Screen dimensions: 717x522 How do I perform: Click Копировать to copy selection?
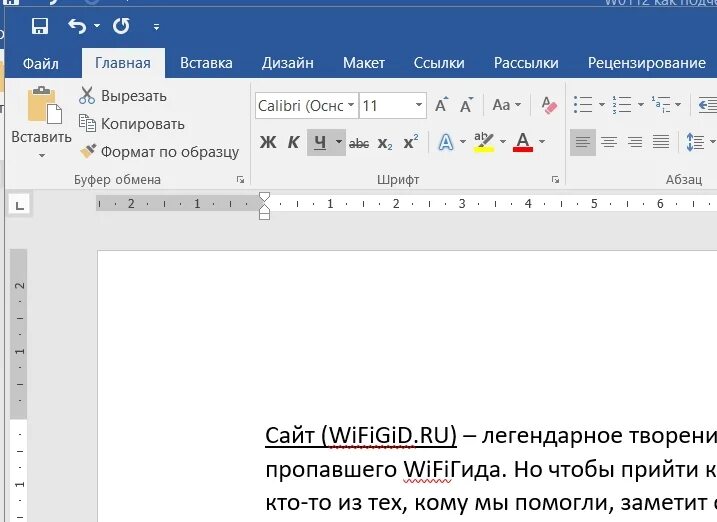coord(132,124)
